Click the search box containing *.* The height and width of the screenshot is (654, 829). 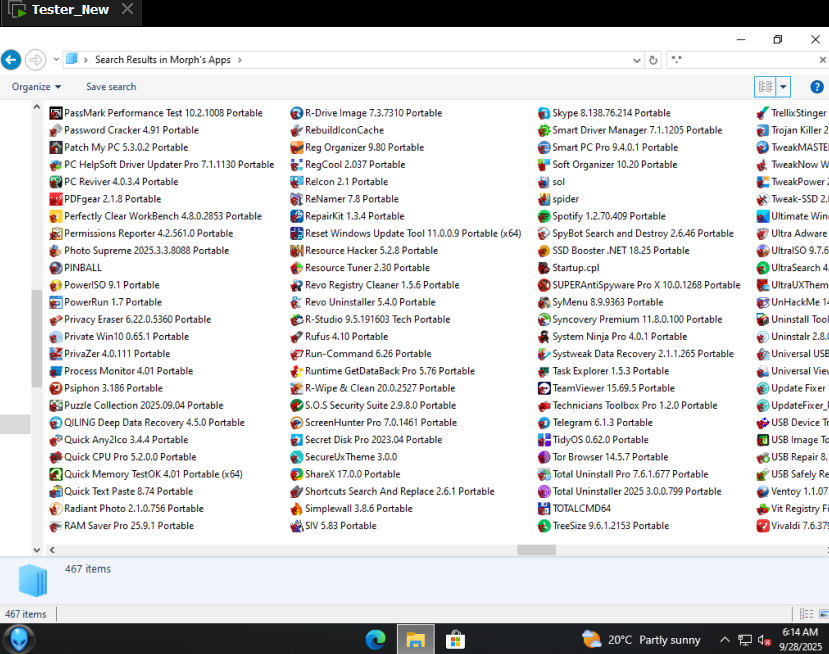pyautogui.click(x=742, y=60)
